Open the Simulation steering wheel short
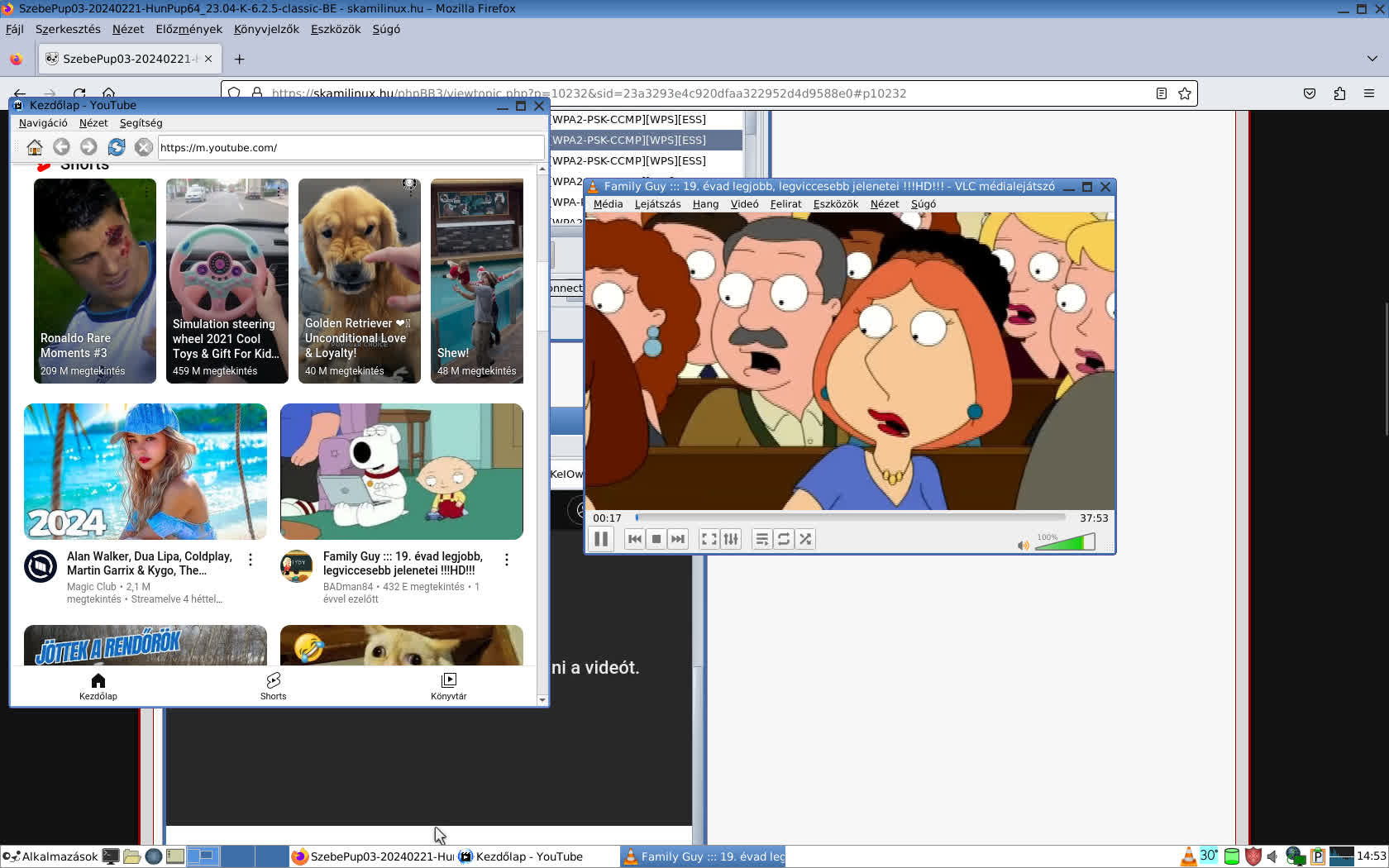The width and height of the screenshot is (1389, 868). point(227,281)
